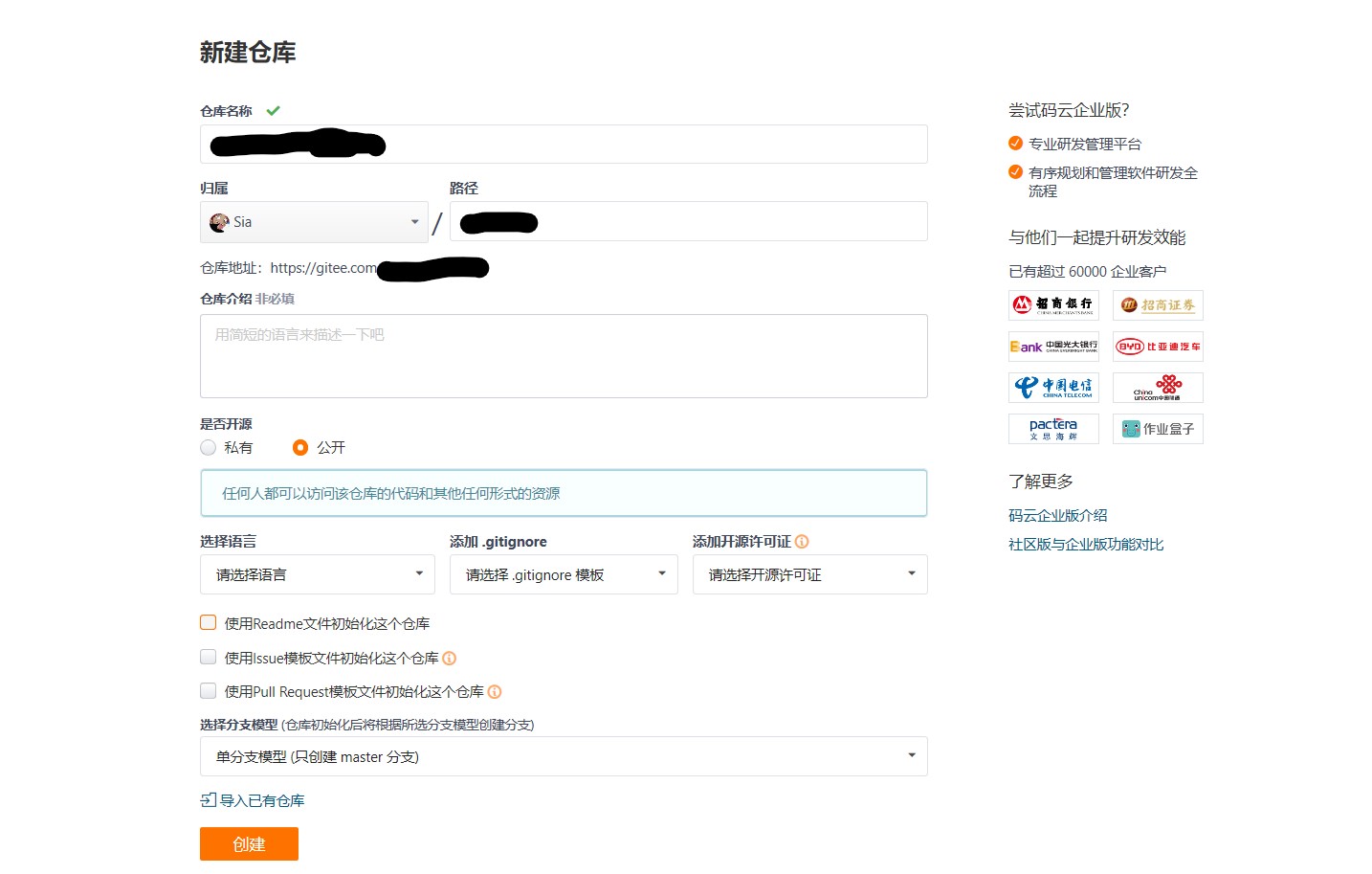Enable 使用Readme文件初始化这个仓库 checkbox
1372x874 pixels.
(208, 623)
